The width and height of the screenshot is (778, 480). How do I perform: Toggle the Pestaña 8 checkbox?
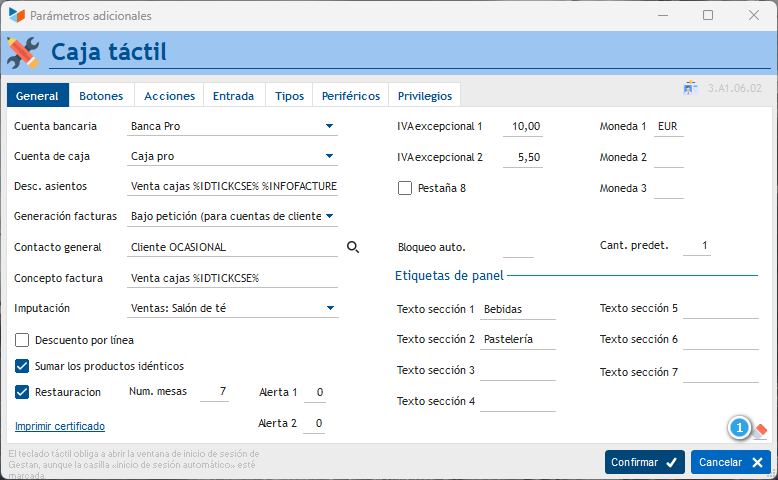[405, 187]
